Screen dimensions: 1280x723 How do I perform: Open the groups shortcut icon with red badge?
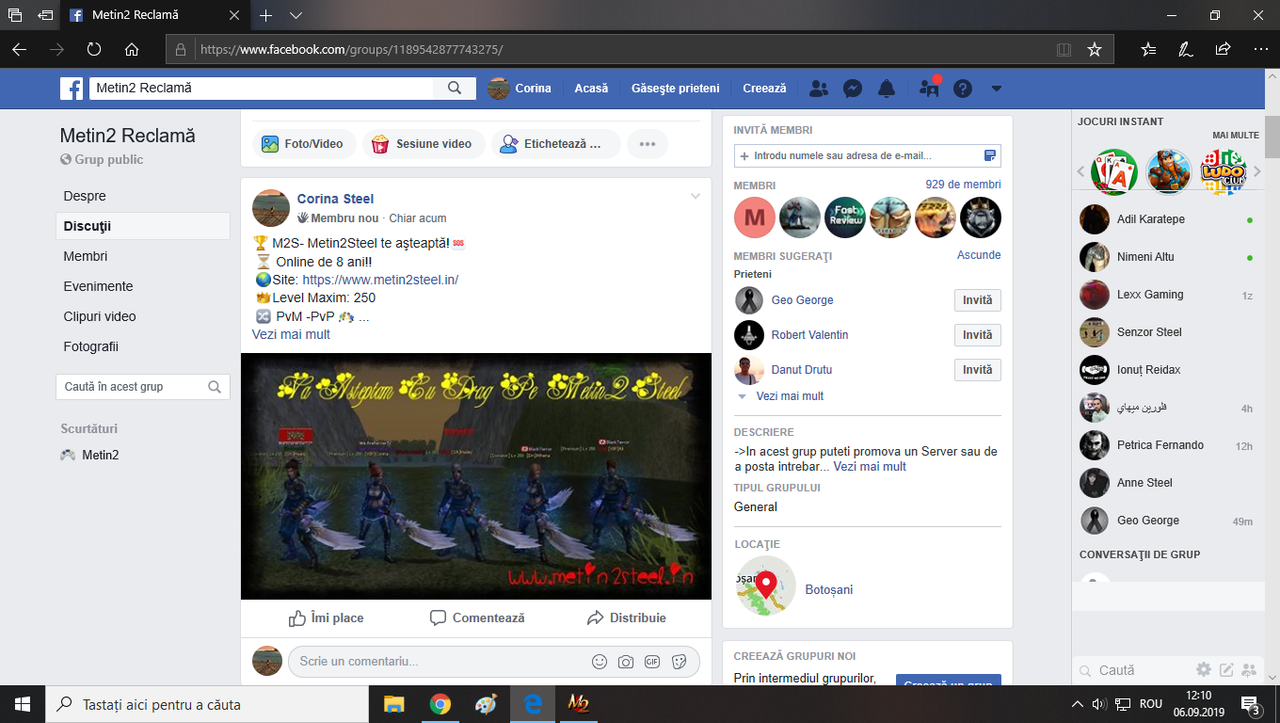(929, 88)
